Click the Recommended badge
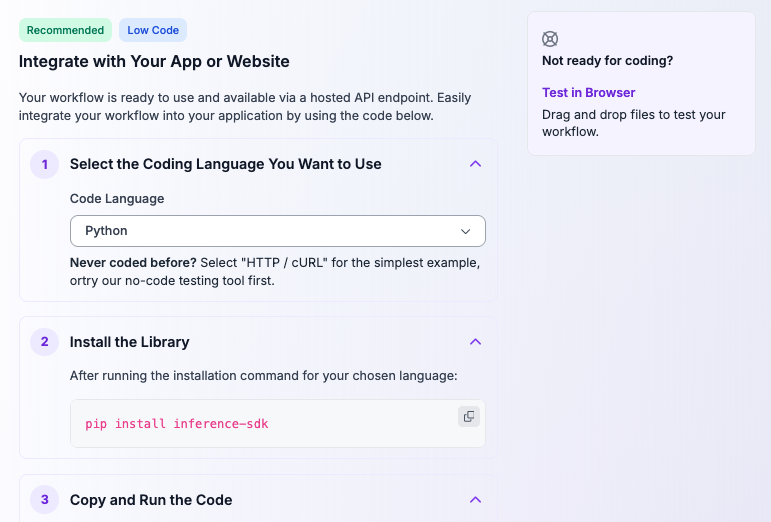The width and height of the screenshot is (771, 522). 65,30
